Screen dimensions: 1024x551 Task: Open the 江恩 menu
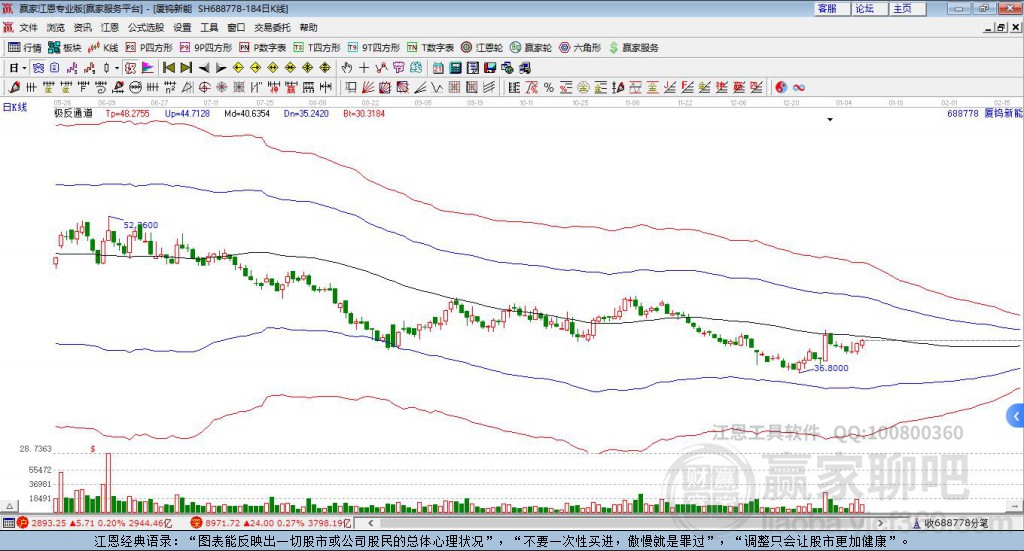pos(110,27)
